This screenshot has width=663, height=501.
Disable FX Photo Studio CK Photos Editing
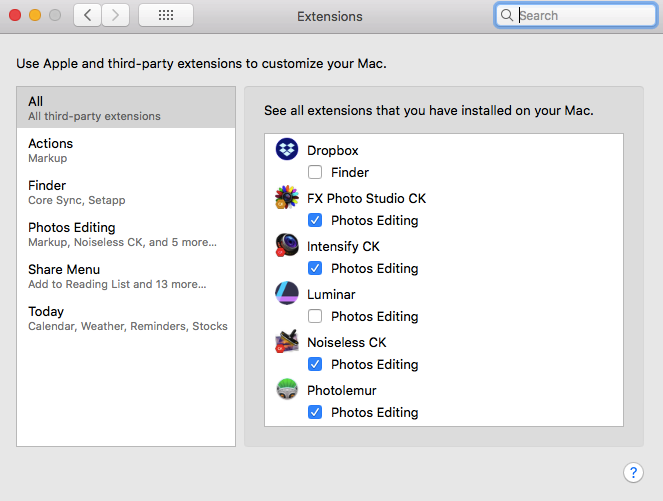pyautogui.click(x=315, y=220)
